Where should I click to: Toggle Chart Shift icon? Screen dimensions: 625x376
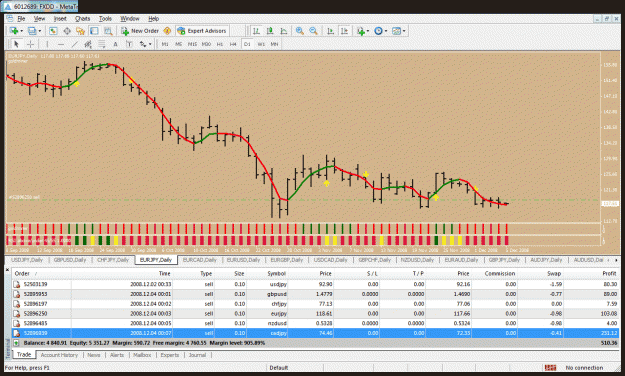point(344,31)
